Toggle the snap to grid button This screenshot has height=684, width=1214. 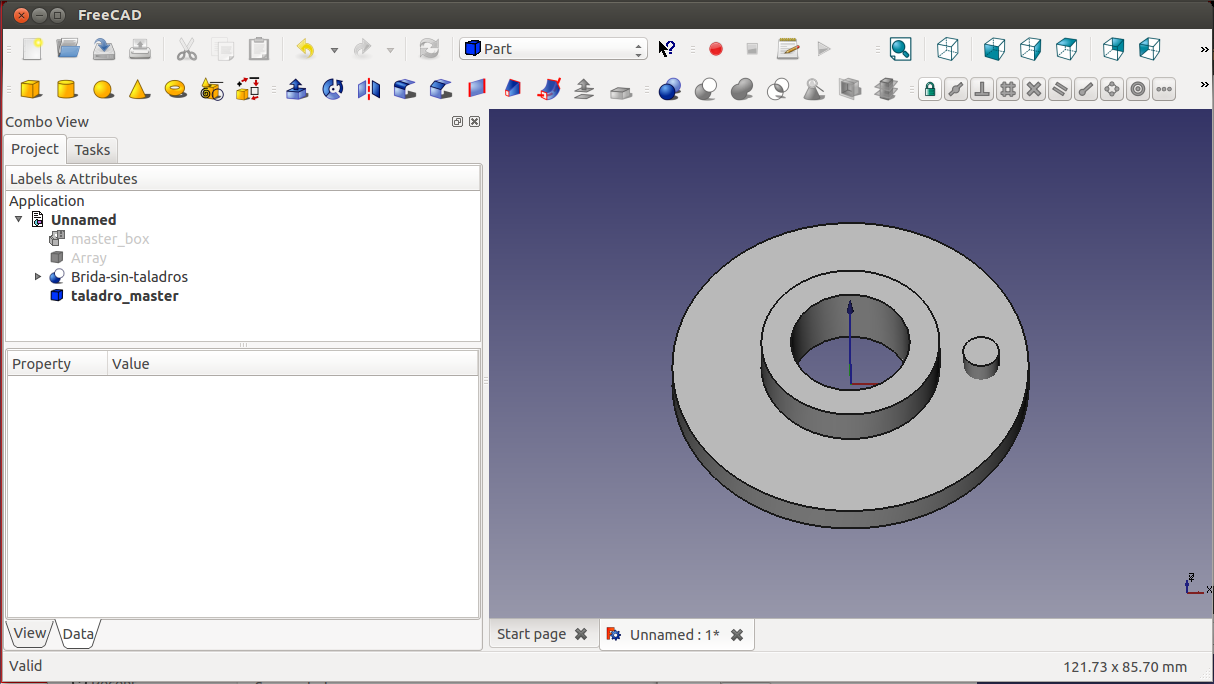(1008, 90)
